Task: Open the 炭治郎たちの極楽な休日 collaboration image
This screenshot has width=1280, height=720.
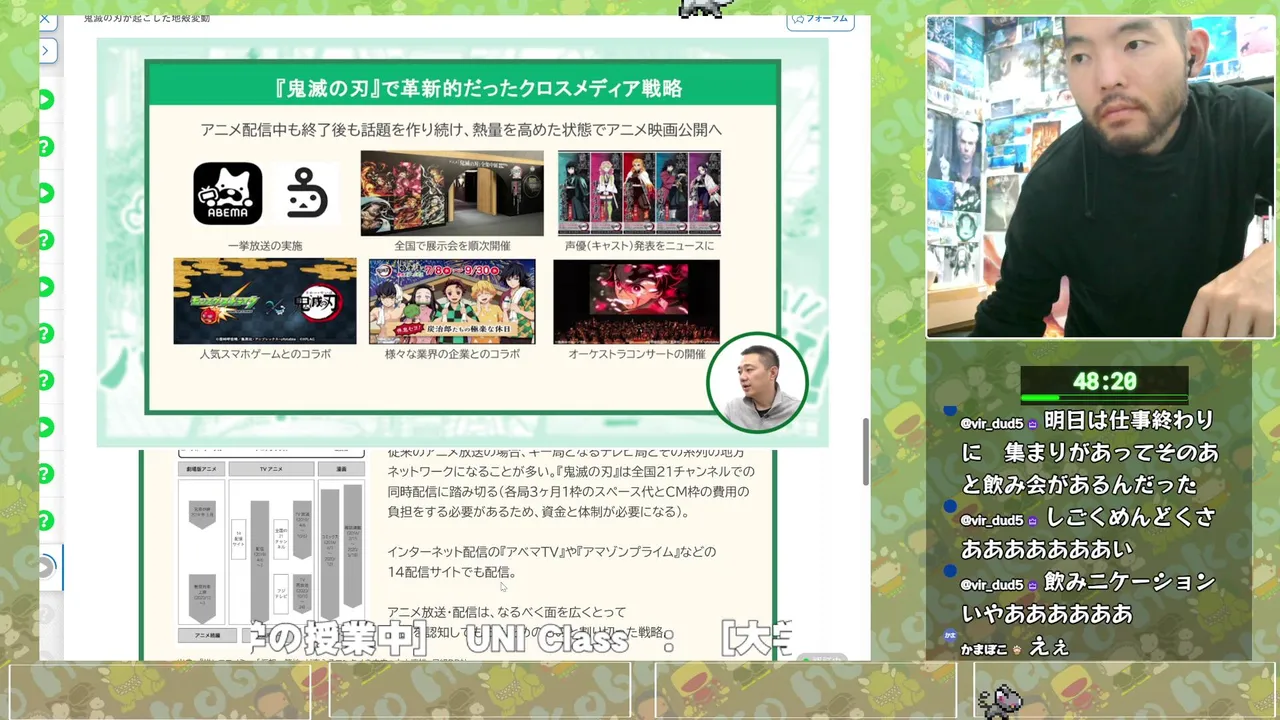Action: pos(452,301)
